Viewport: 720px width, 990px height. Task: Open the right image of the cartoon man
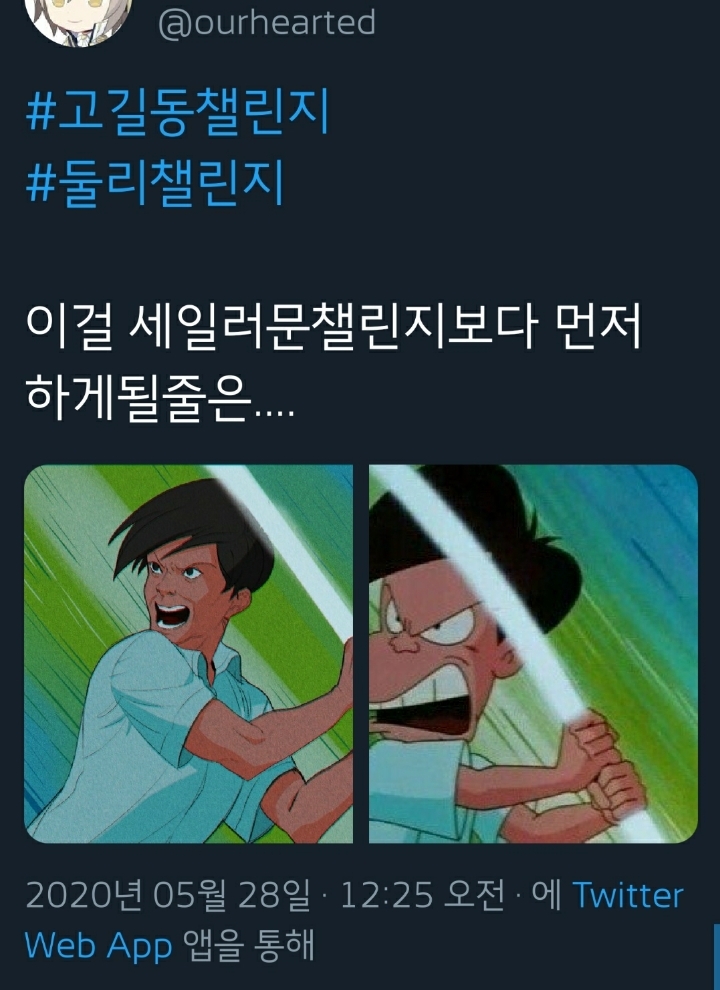coord(533,654)
